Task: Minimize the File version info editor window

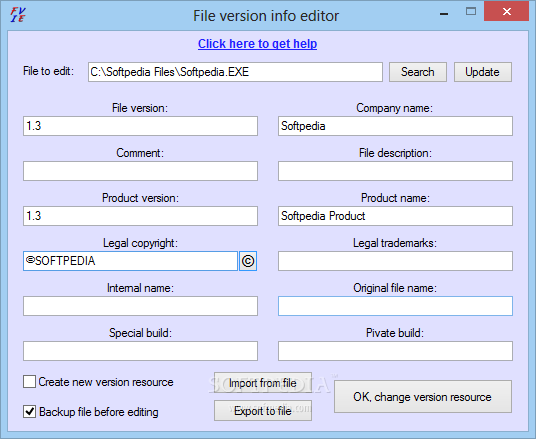Action: pyautogui.click(x=444, y=14)
